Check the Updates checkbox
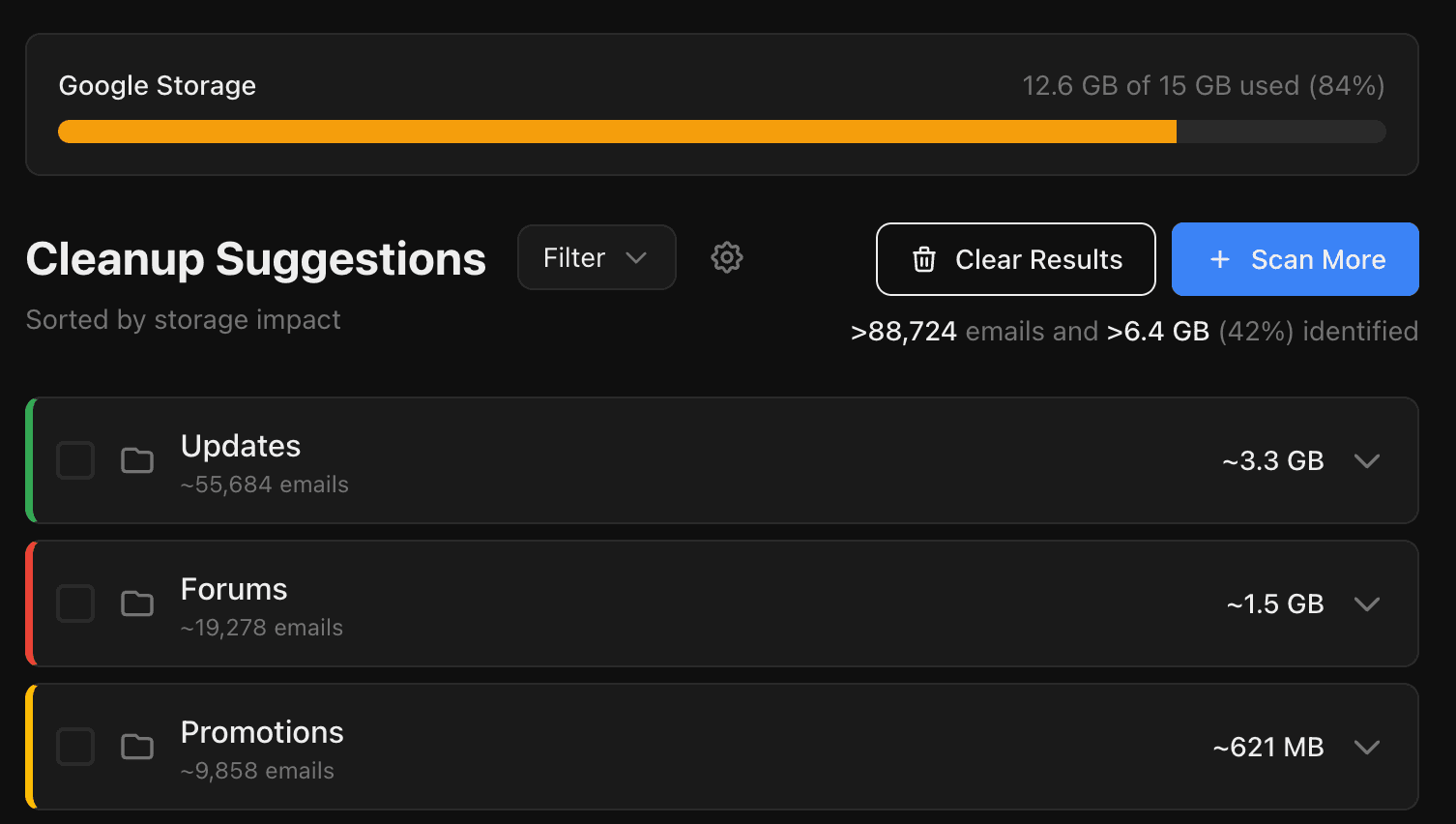Screen dimensions: 1456x824 pos(74,461)
